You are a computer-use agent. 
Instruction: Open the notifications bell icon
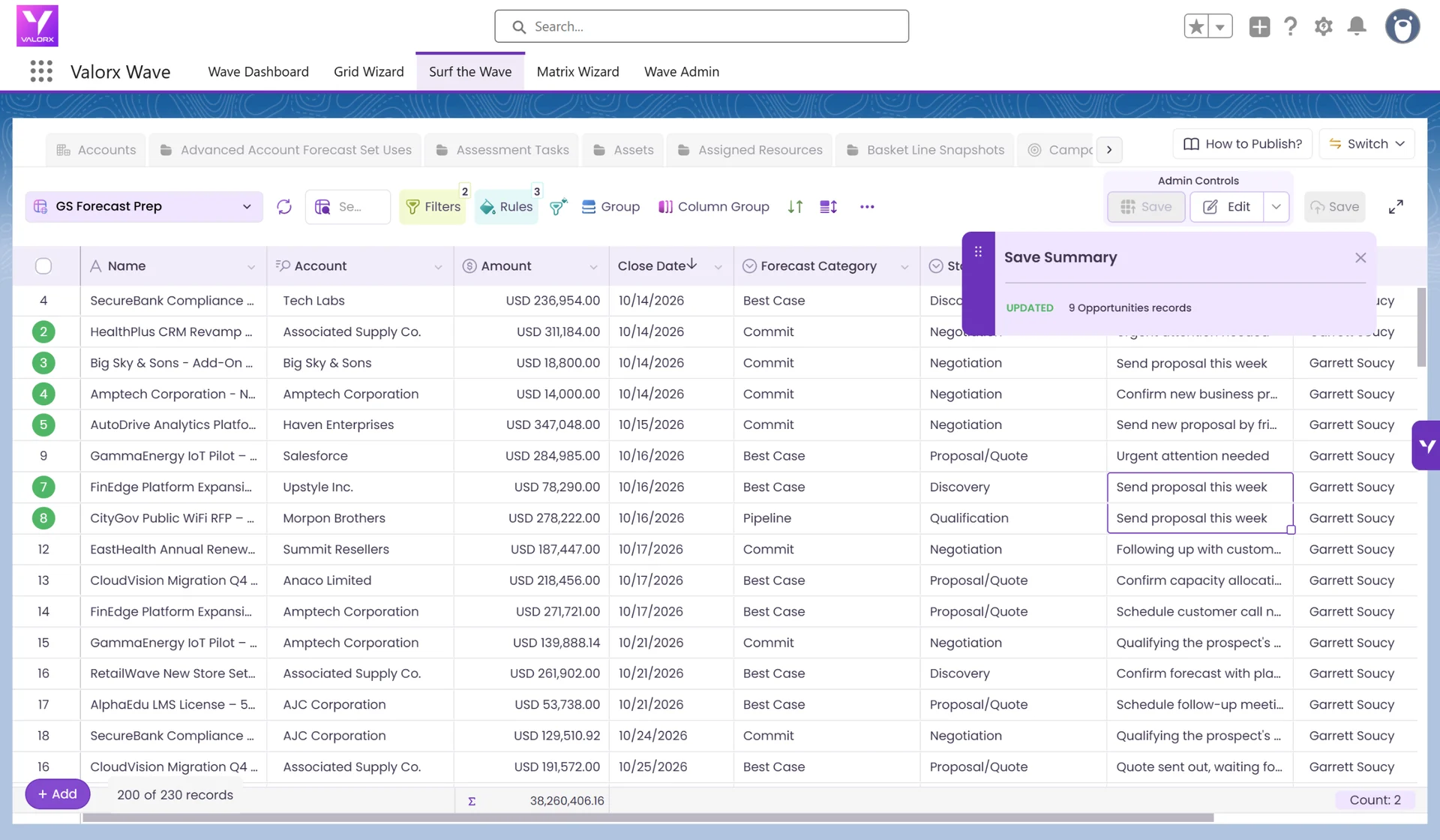1357,26
